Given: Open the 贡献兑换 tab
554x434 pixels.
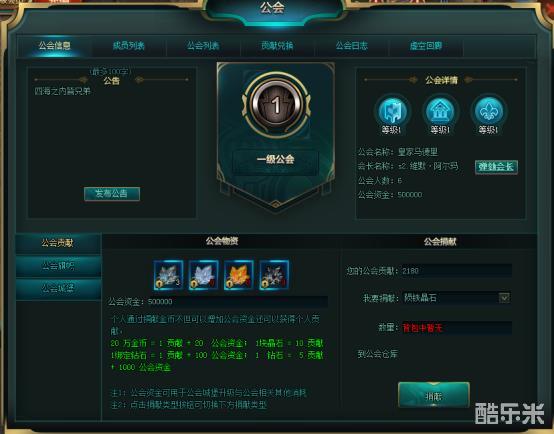Looking at the screenshot, I should [277, 46].
